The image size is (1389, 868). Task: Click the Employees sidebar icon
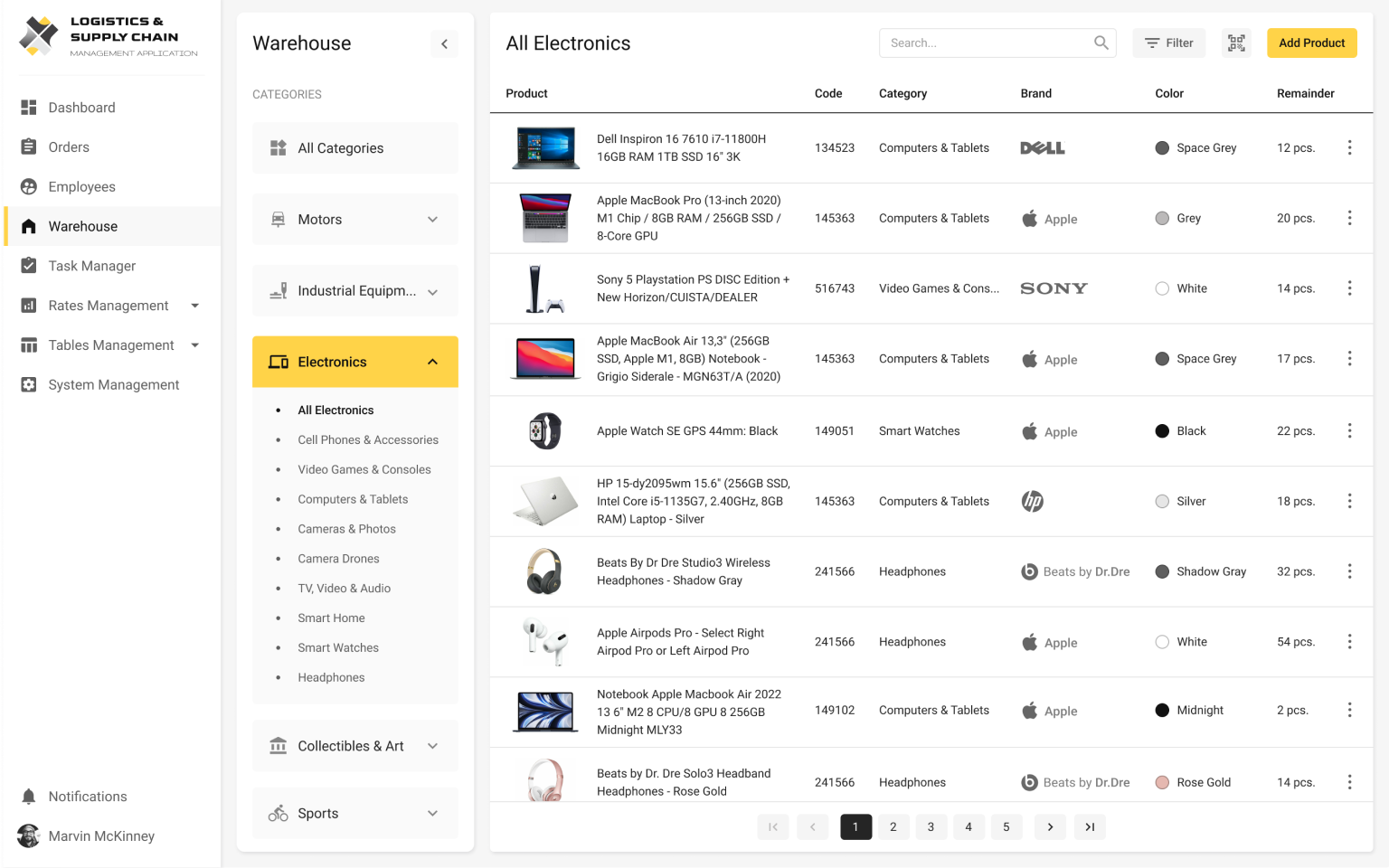coord(29,186)
